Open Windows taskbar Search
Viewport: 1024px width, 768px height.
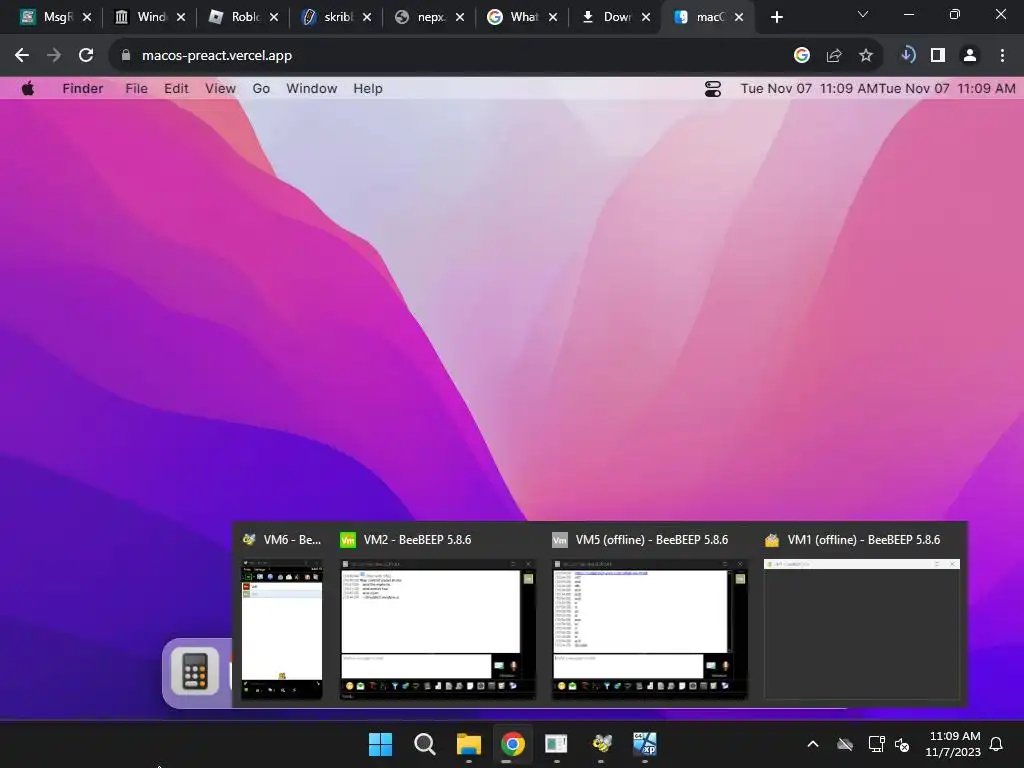(x=424, y=744)
